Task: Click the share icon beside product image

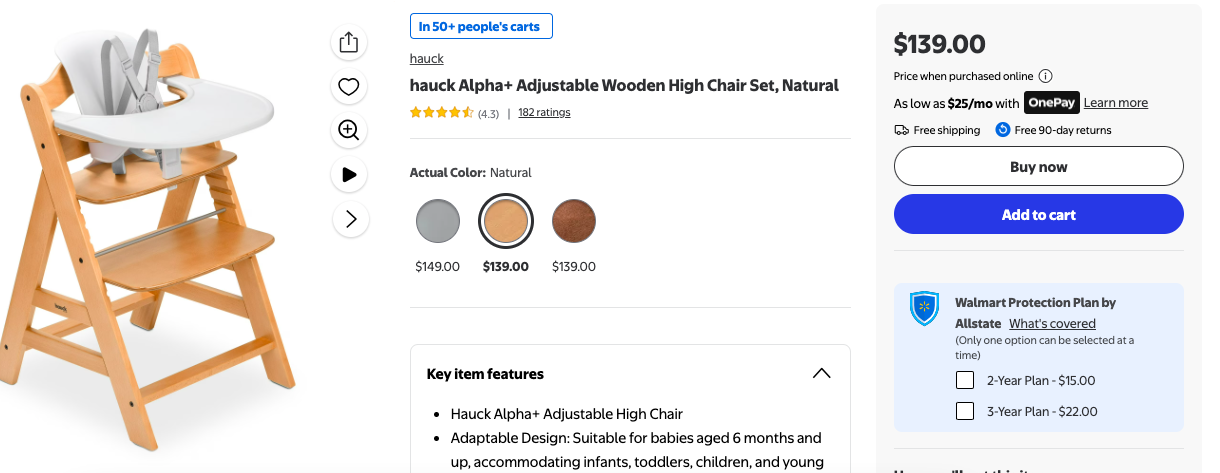Action: tap(348, 42)
